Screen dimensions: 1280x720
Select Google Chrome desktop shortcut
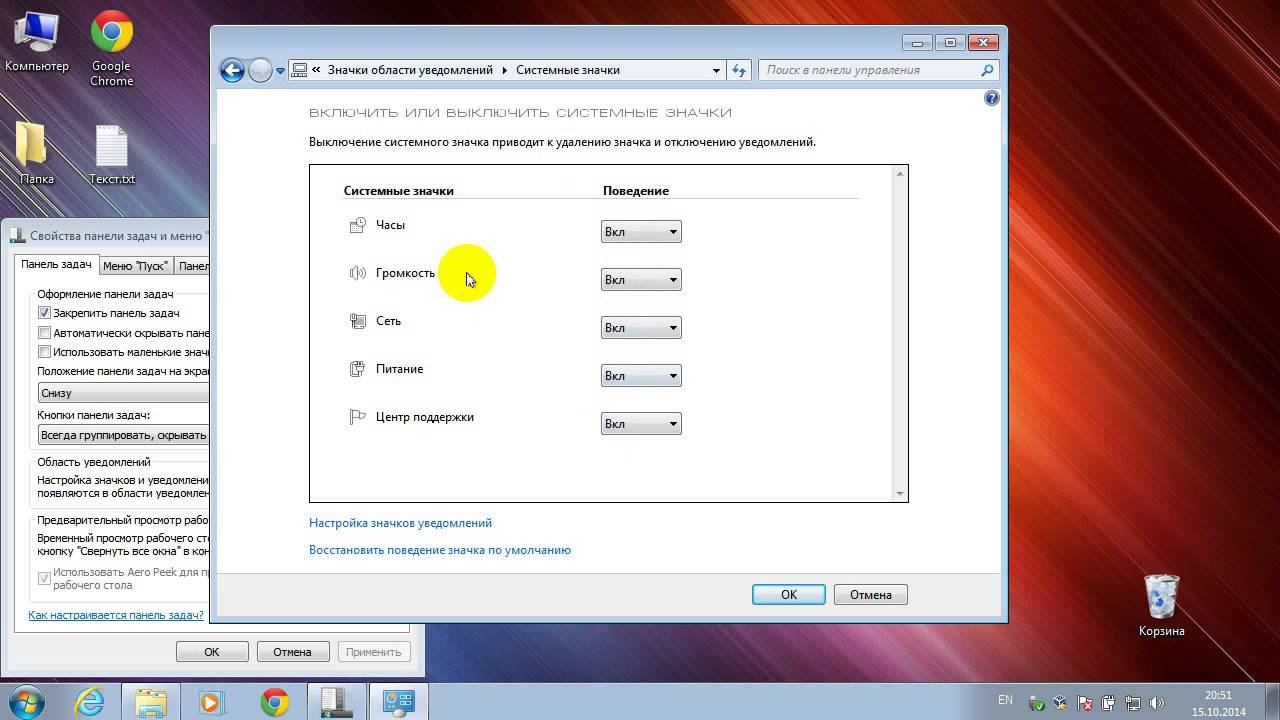coord(111,48)
